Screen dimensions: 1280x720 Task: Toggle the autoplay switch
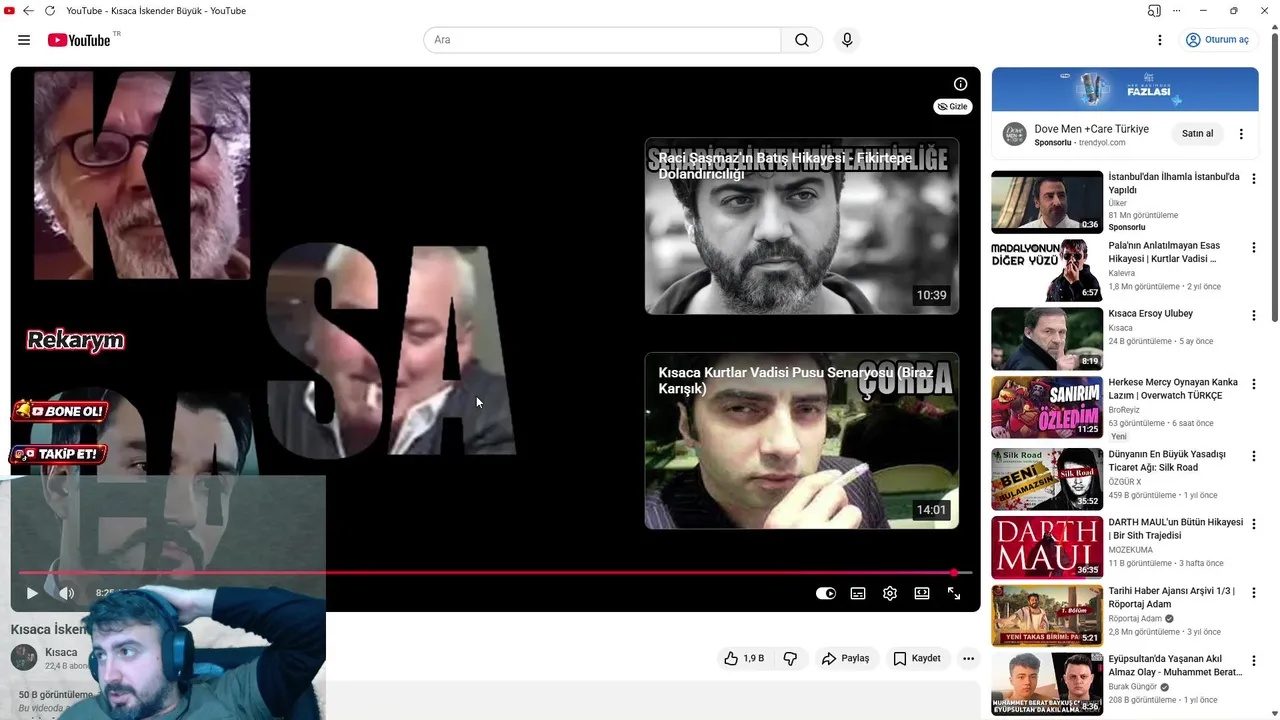pos(826,593)
